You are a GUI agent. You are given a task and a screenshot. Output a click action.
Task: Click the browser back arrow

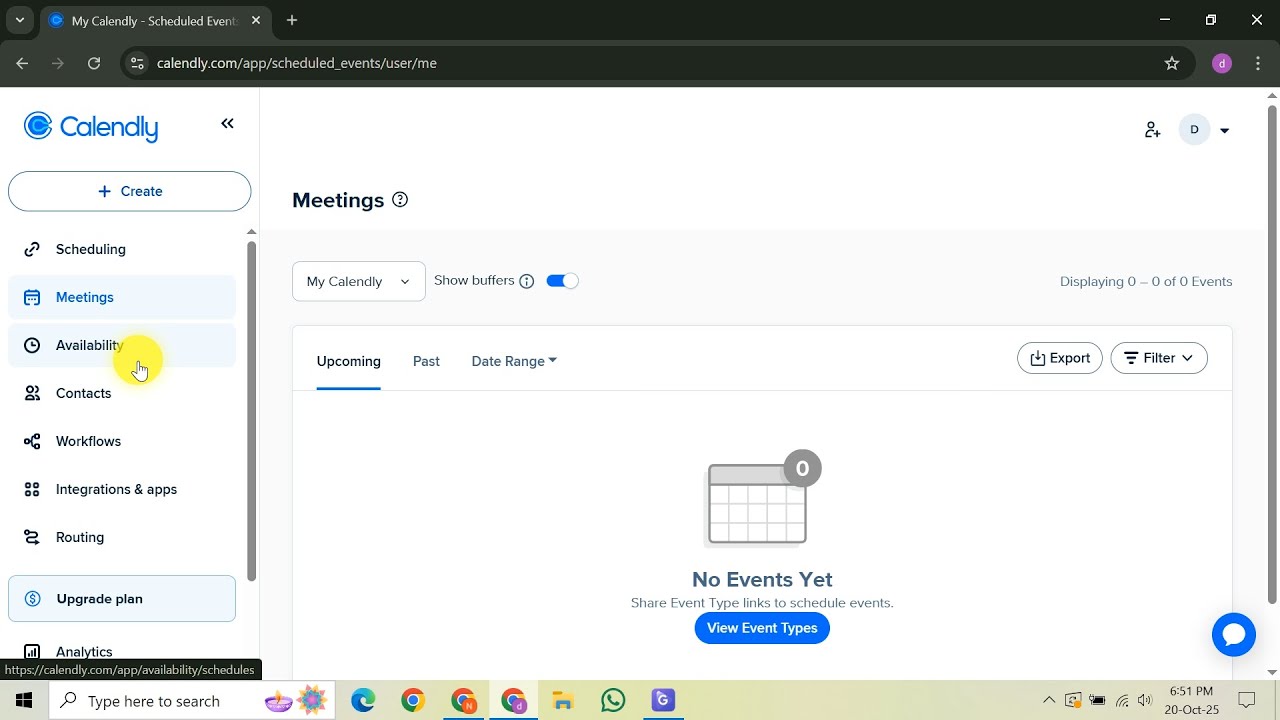click(x=22, y=63)
